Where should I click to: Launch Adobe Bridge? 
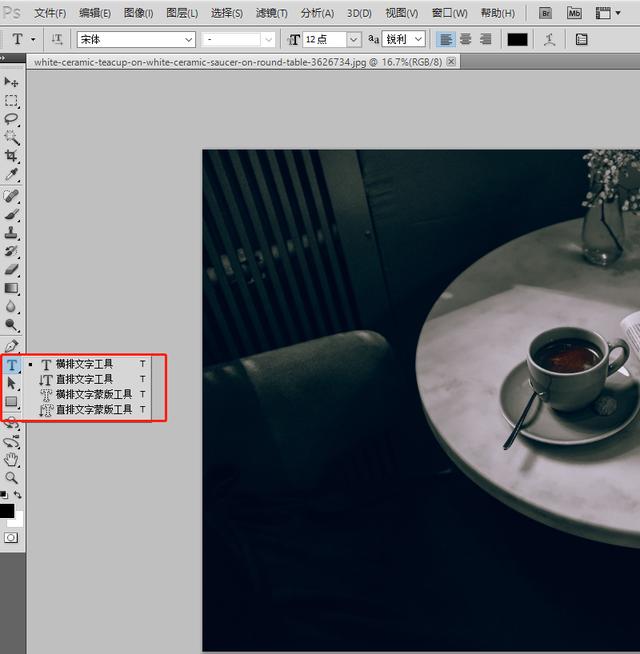click(x=545, y=13)
